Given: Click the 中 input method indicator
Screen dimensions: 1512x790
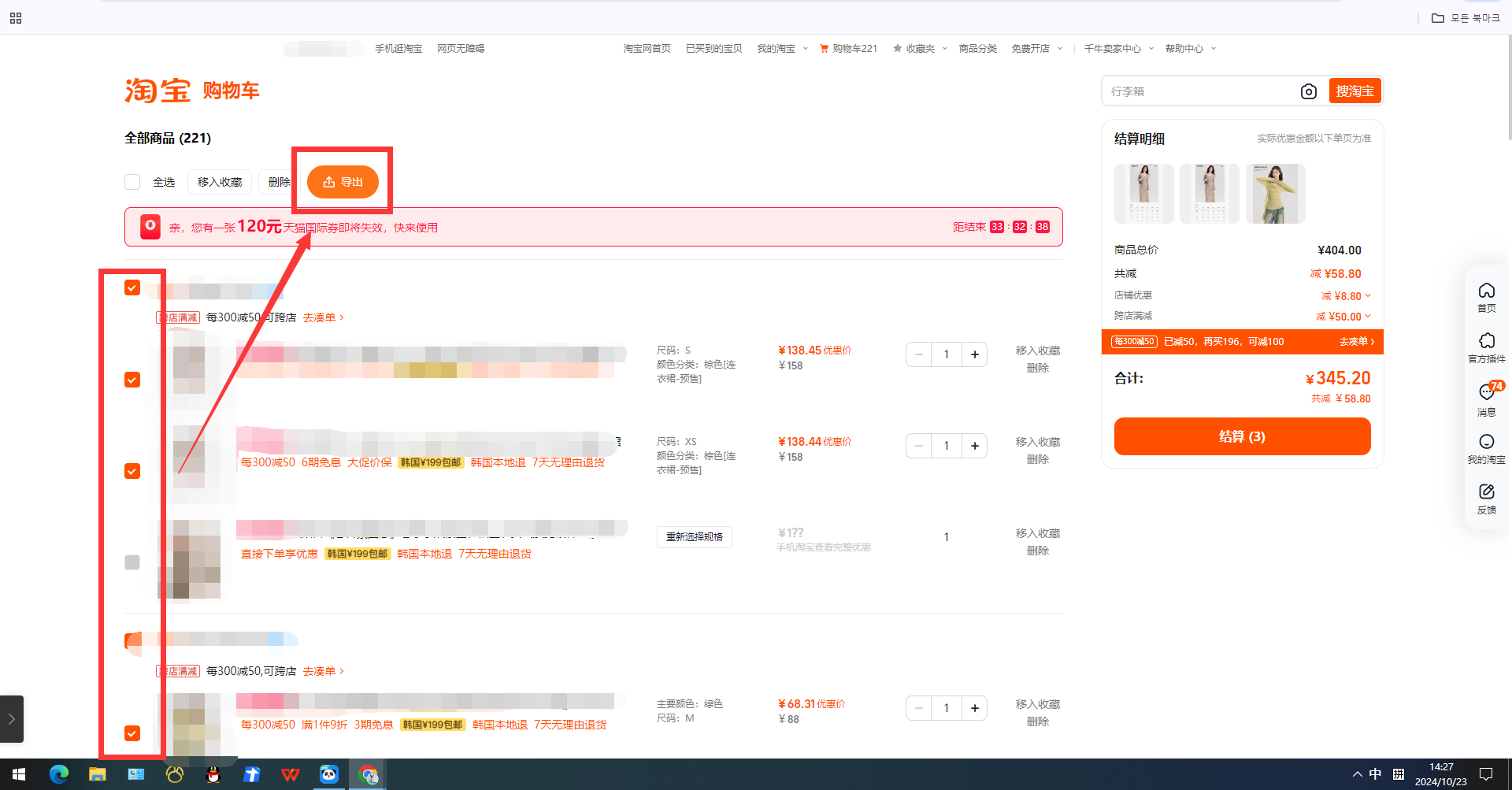Looking at the screenshot, I should [x=1375, y=774].
